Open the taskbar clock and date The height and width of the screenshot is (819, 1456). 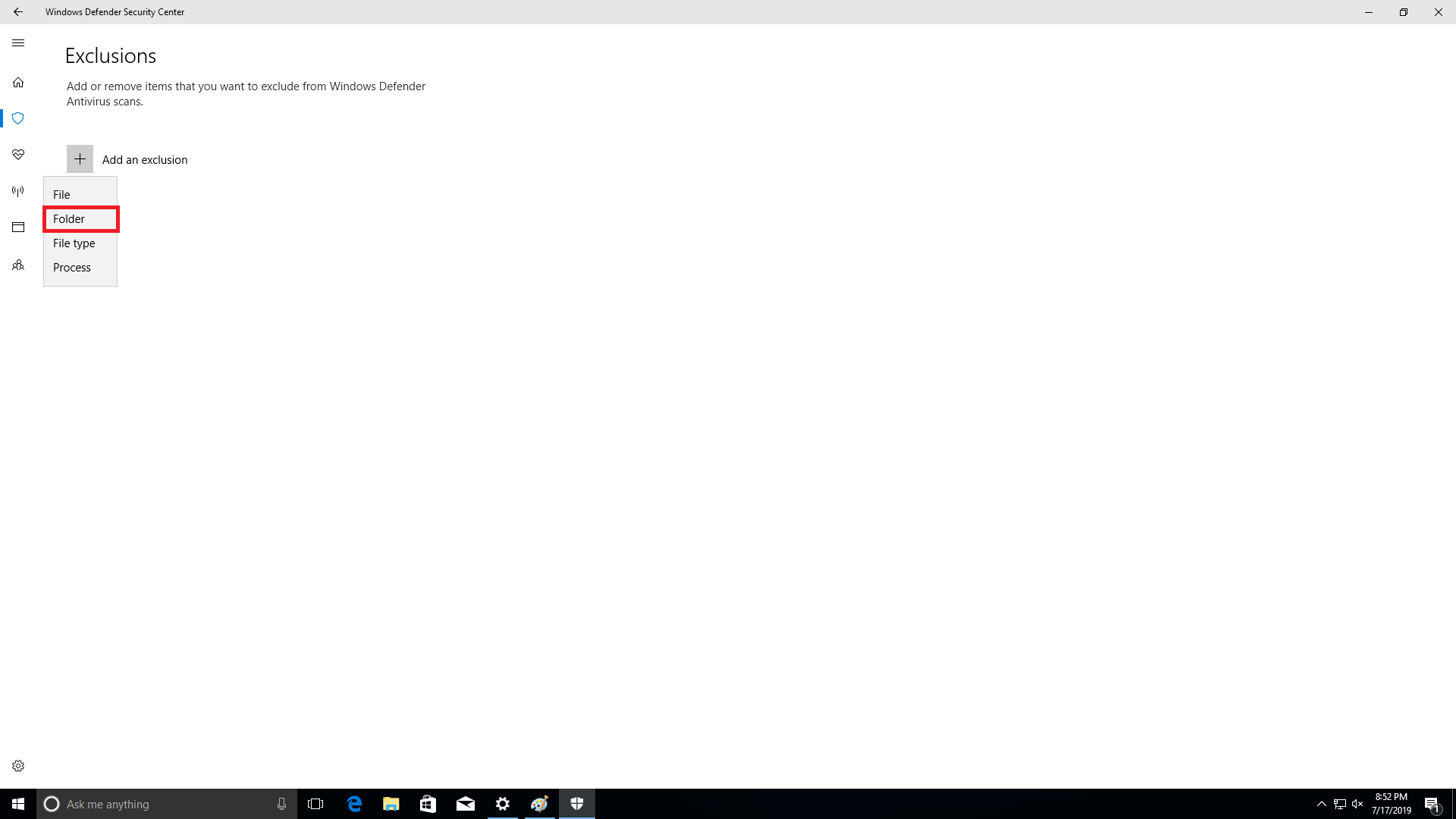[1392, 804]
